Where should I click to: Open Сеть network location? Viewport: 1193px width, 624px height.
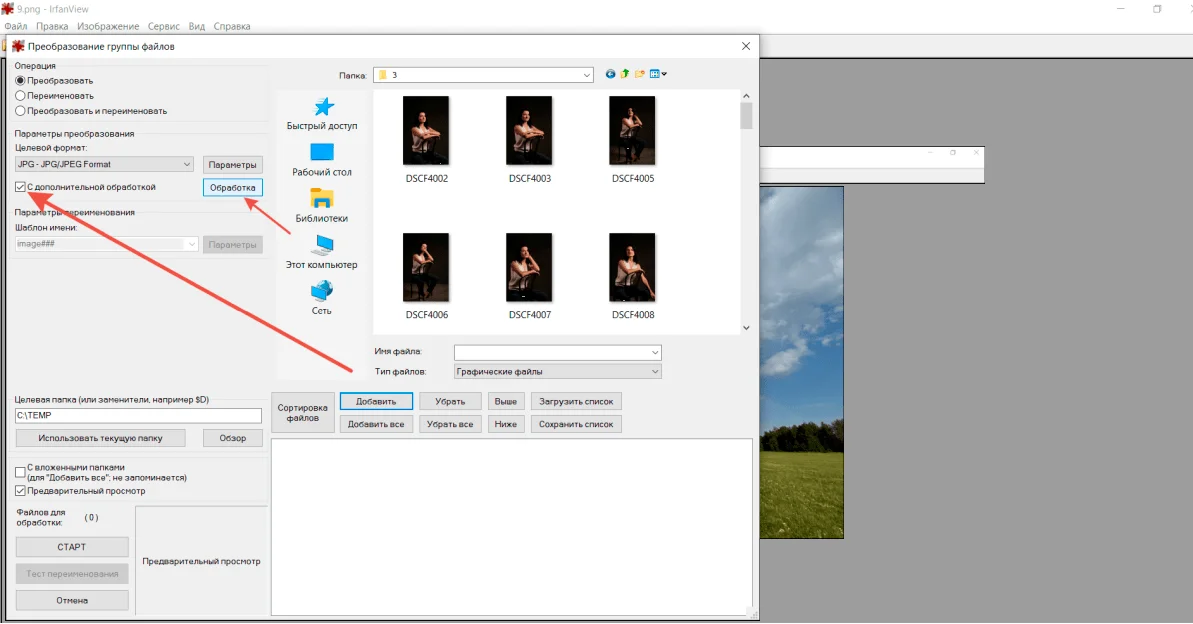[x=322, y=298]
